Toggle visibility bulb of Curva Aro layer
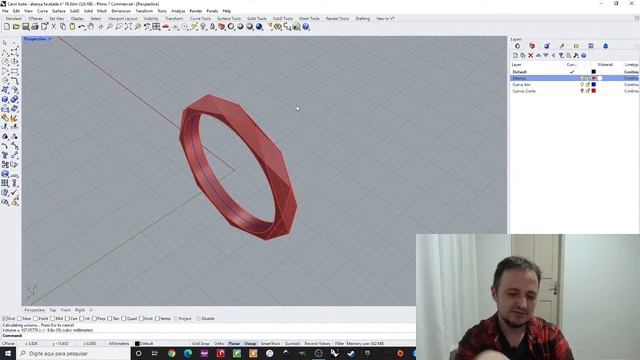 coord(582,84)
